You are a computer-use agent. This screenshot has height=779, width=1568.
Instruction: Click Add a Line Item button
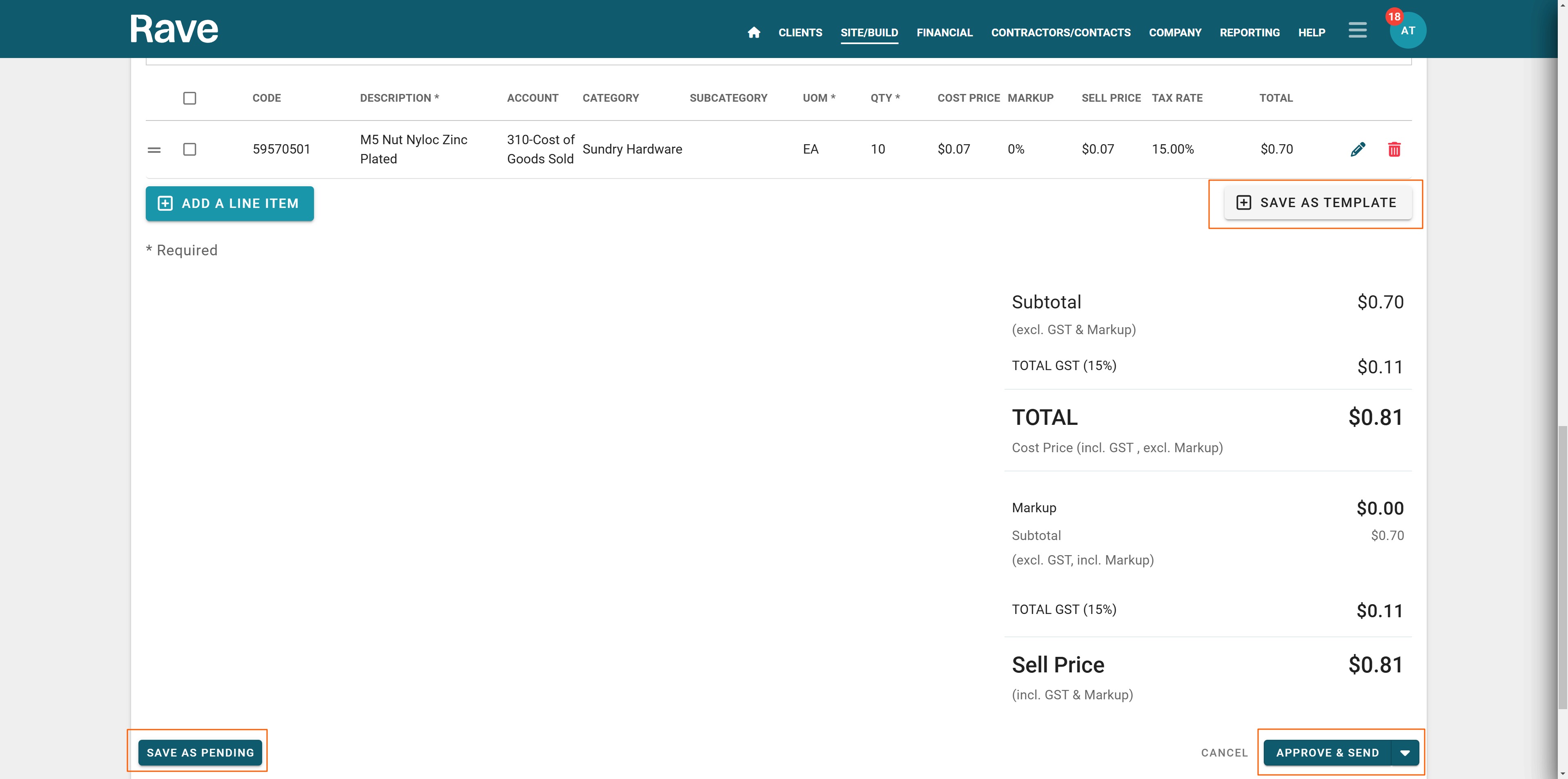pos(229,203)
